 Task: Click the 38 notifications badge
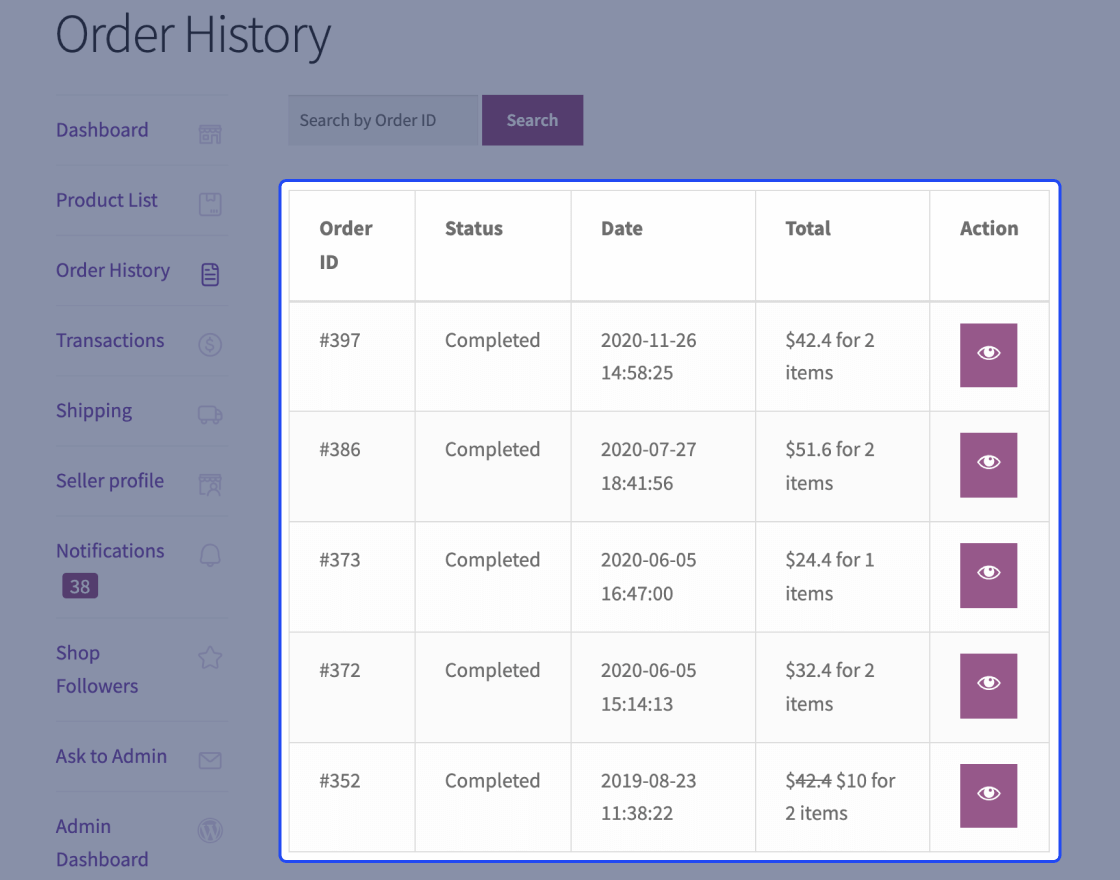coord(79,586)
